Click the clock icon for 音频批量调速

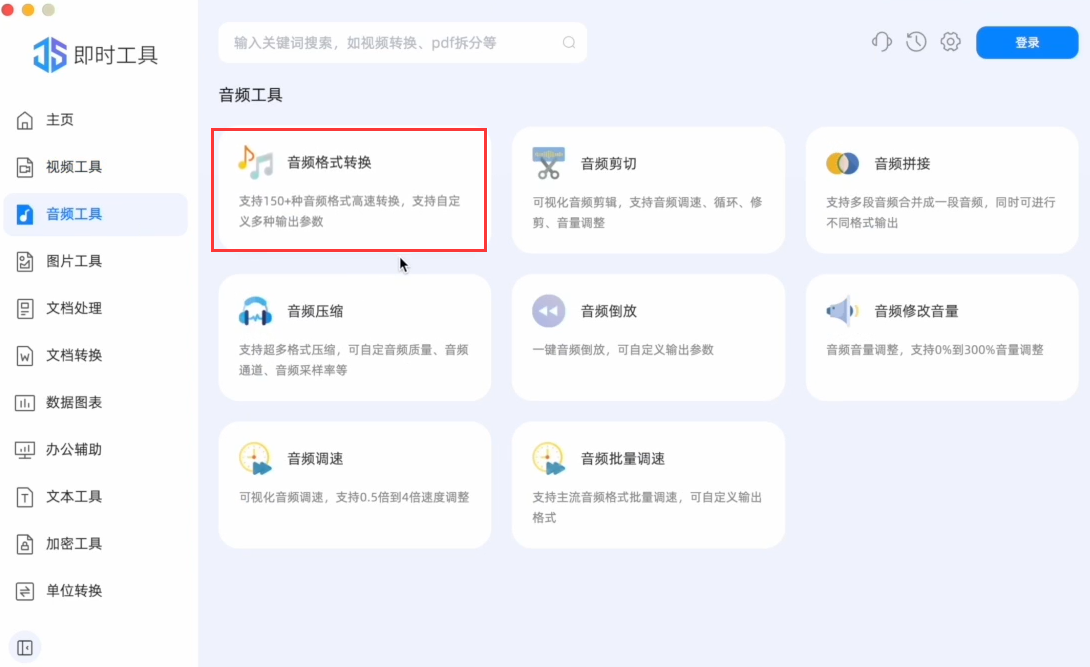click(548, 459)
